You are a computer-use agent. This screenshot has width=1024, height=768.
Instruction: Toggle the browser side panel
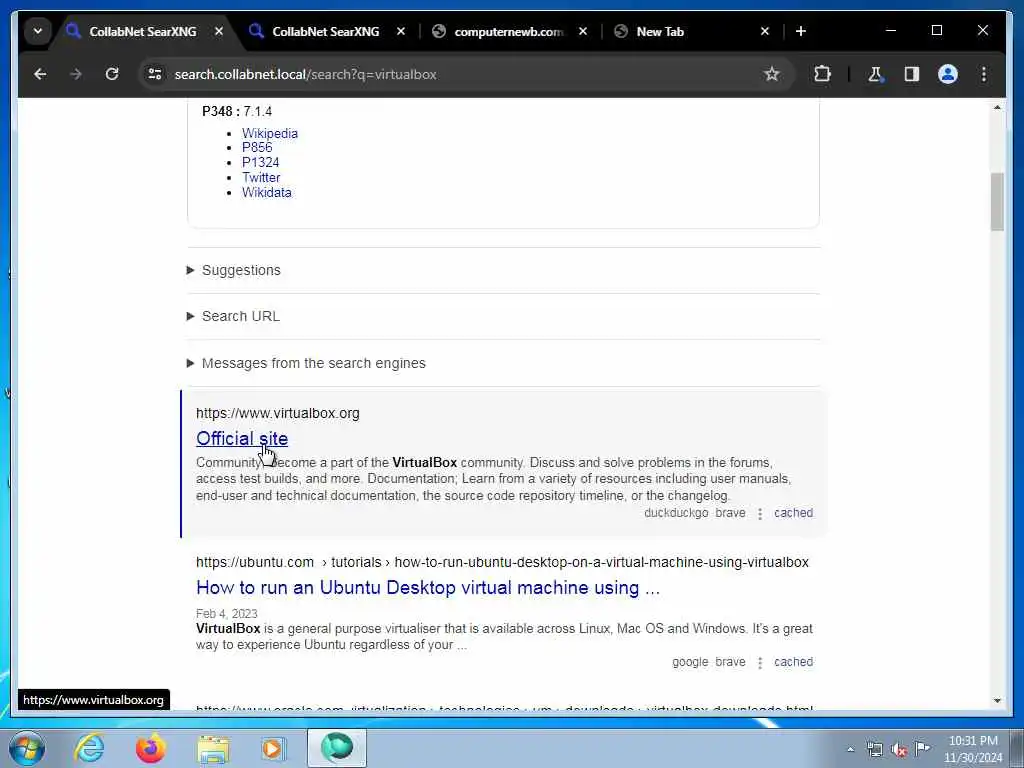[x=912, y=74]
